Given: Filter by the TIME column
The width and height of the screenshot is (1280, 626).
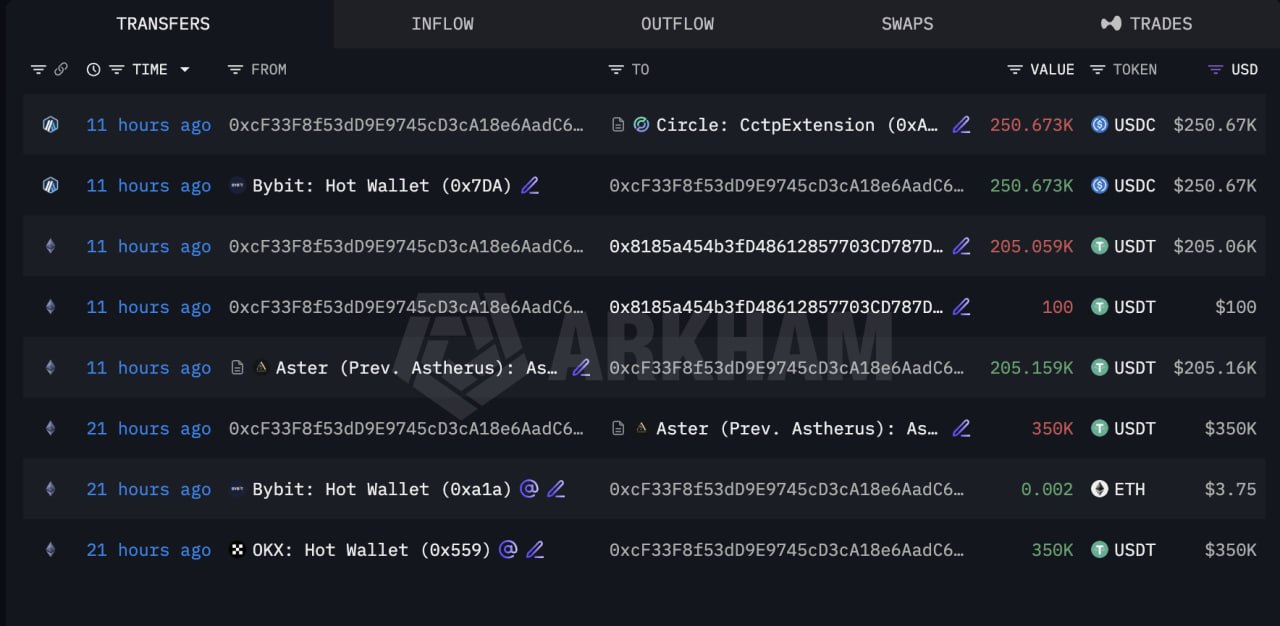Looking at the screenshot, I should pos(116,69).
